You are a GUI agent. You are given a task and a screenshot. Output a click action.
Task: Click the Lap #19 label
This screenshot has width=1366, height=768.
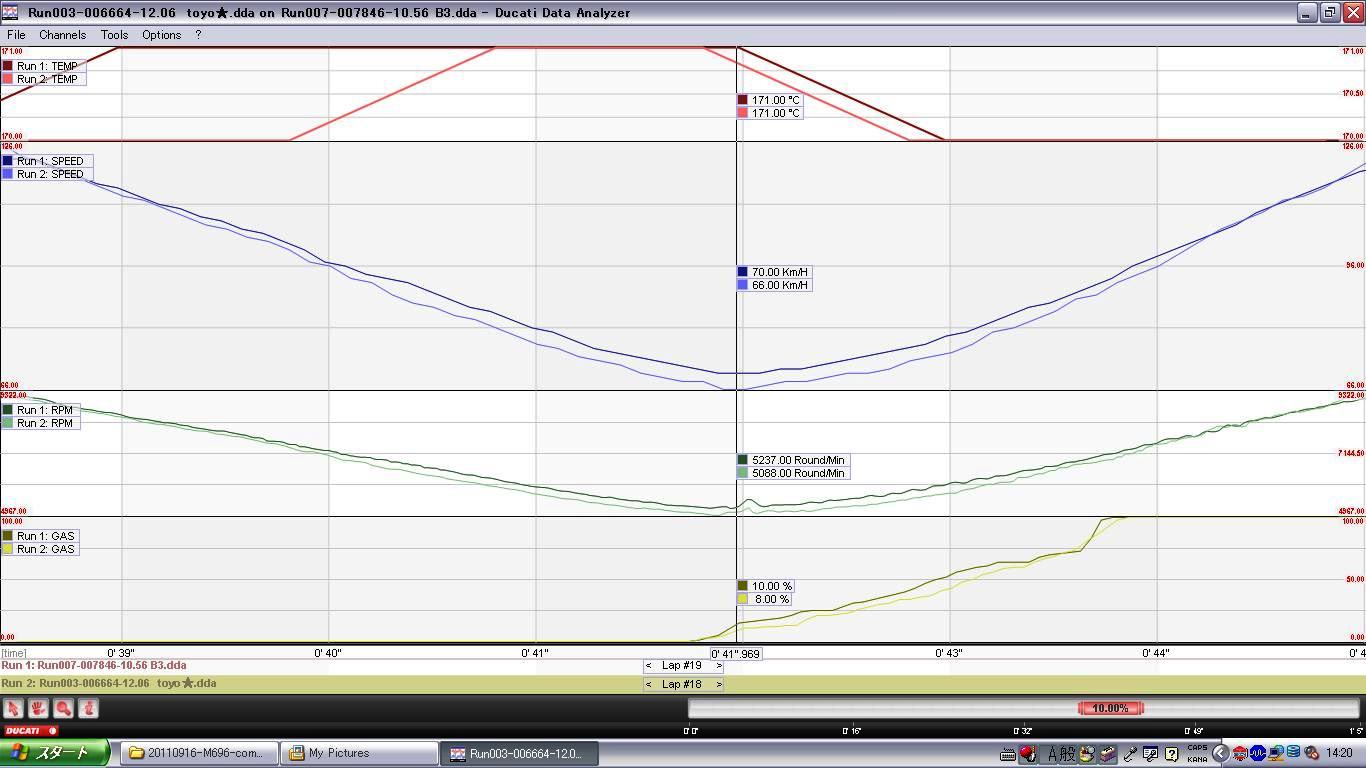[682, 666]
